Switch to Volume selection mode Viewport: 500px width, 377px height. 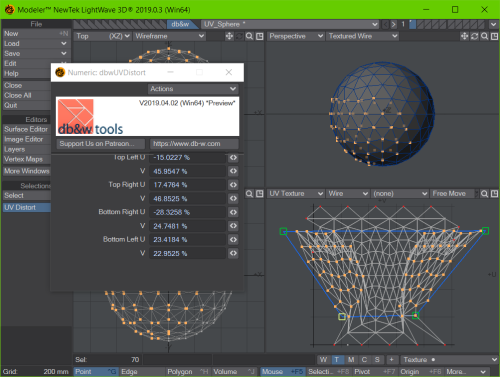[234, 371]
